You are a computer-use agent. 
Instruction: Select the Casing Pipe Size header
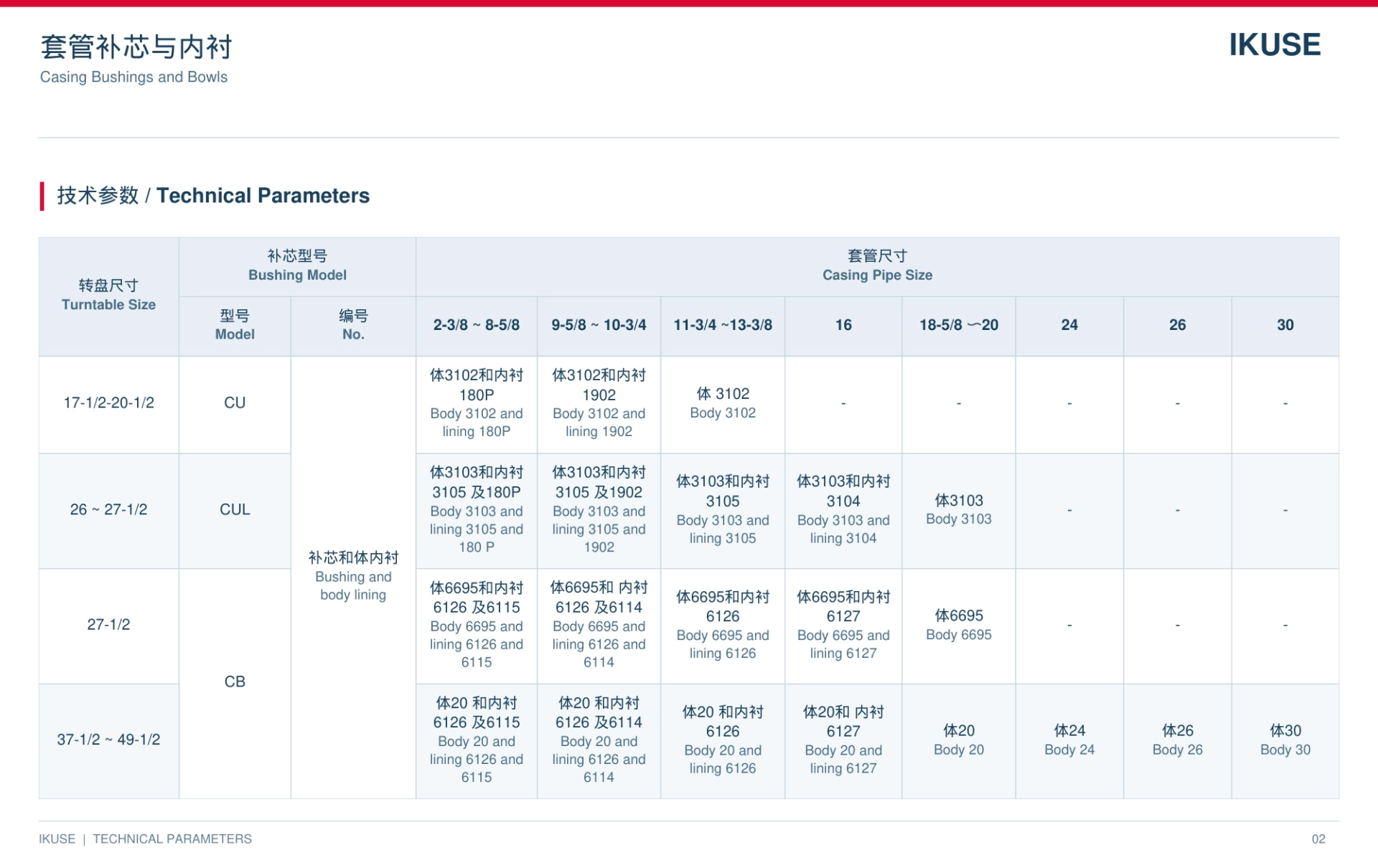(877, 266)
